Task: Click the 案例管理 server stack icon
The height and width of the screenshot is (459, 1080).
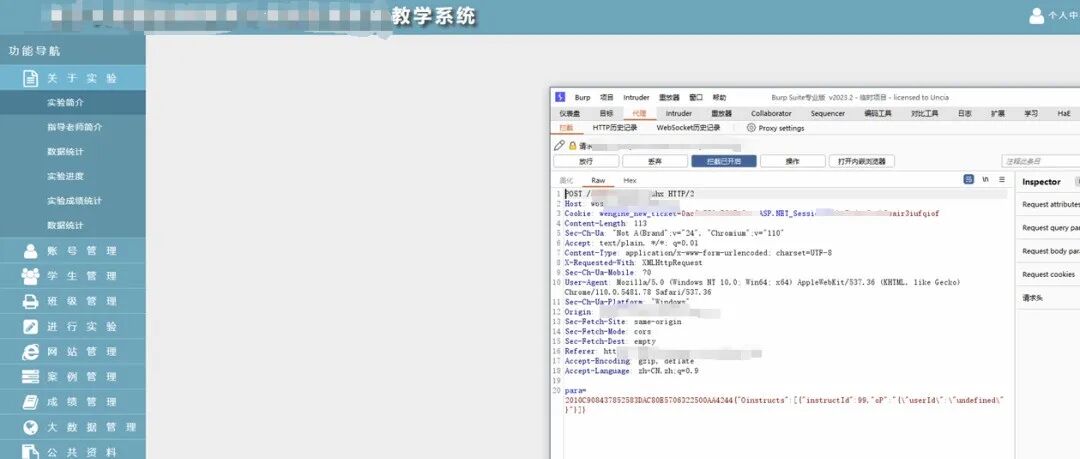Action: pyautogui.click(x=30, y=377)
